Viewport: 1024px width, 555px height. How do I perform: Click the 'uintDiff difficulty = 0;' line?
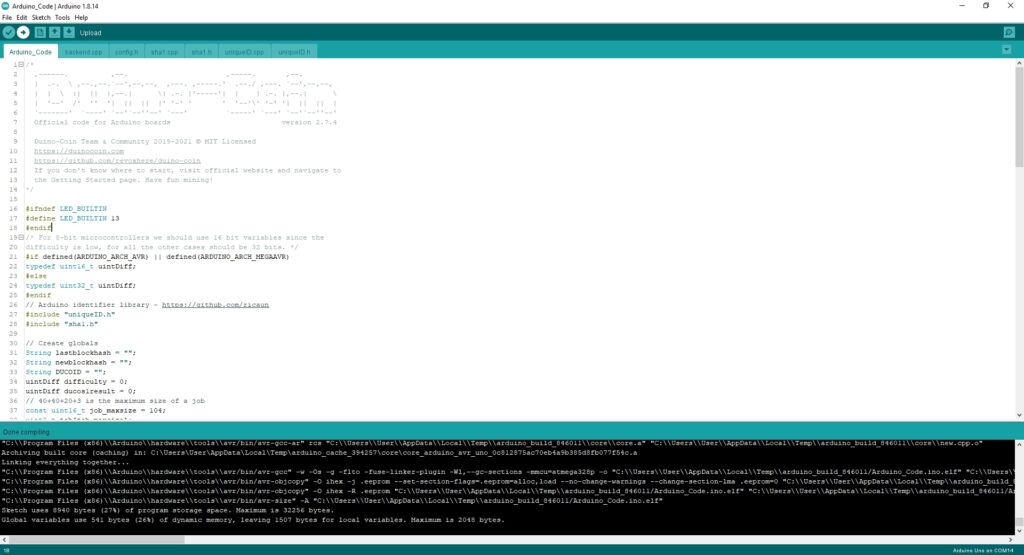(x=76, y=381)
